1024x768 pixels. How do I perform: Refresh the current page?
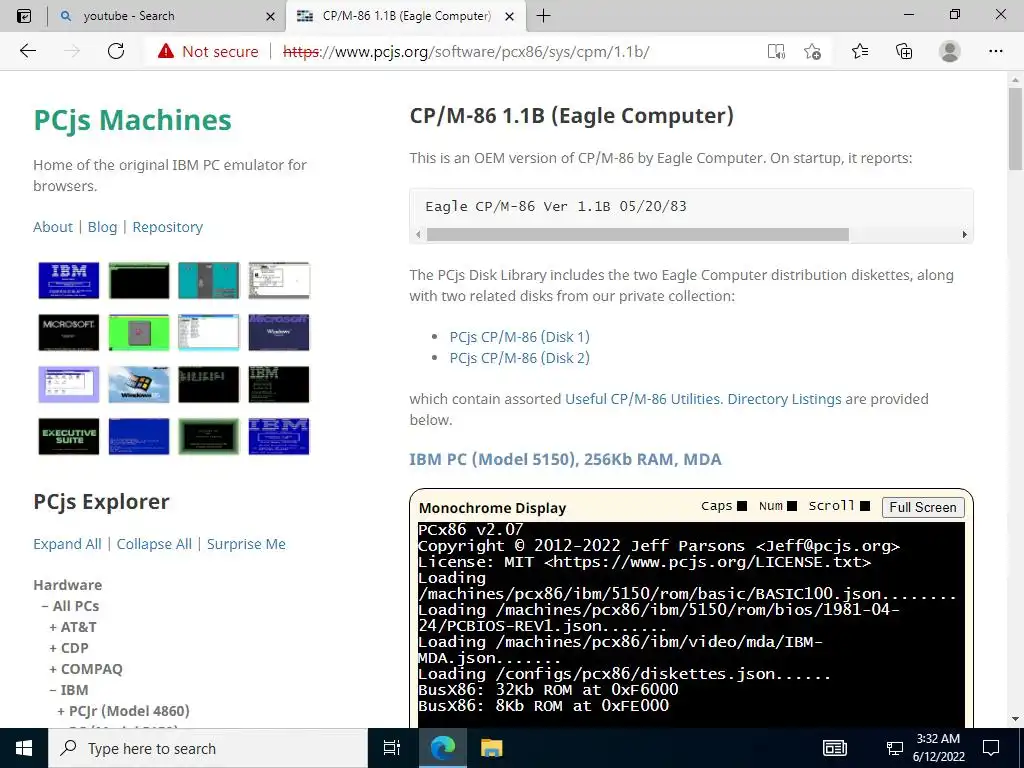[116, 51]
